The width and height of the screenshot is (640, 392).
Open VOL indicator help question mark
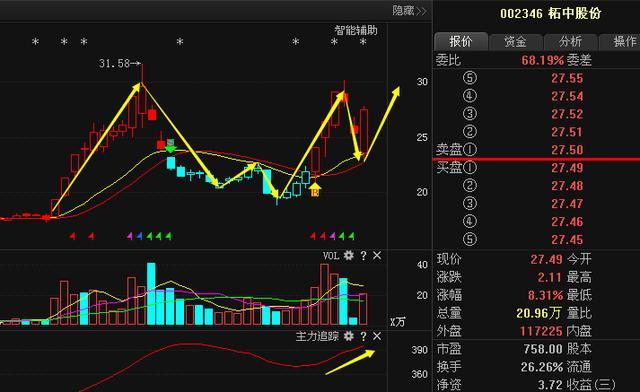point(363,256)
